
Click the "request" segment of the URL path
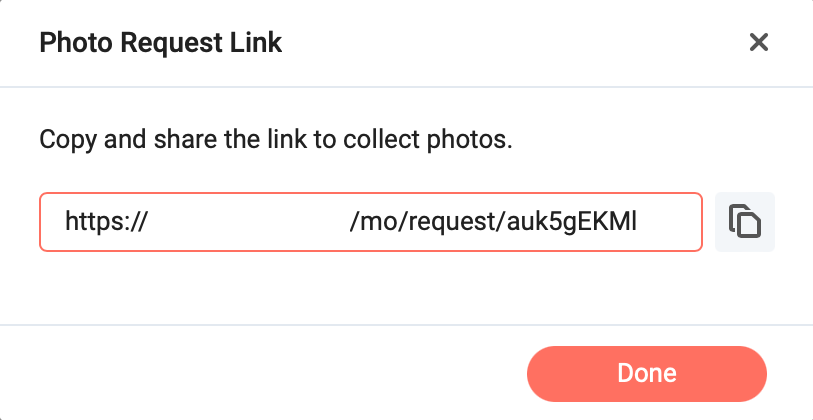coord(452,224)
